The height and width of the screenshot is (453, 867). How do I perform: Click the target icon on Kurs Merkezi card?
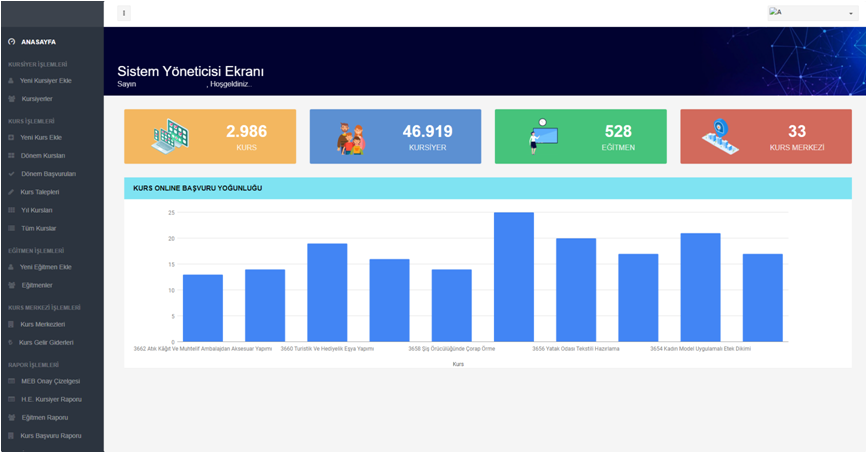(721, 137)
